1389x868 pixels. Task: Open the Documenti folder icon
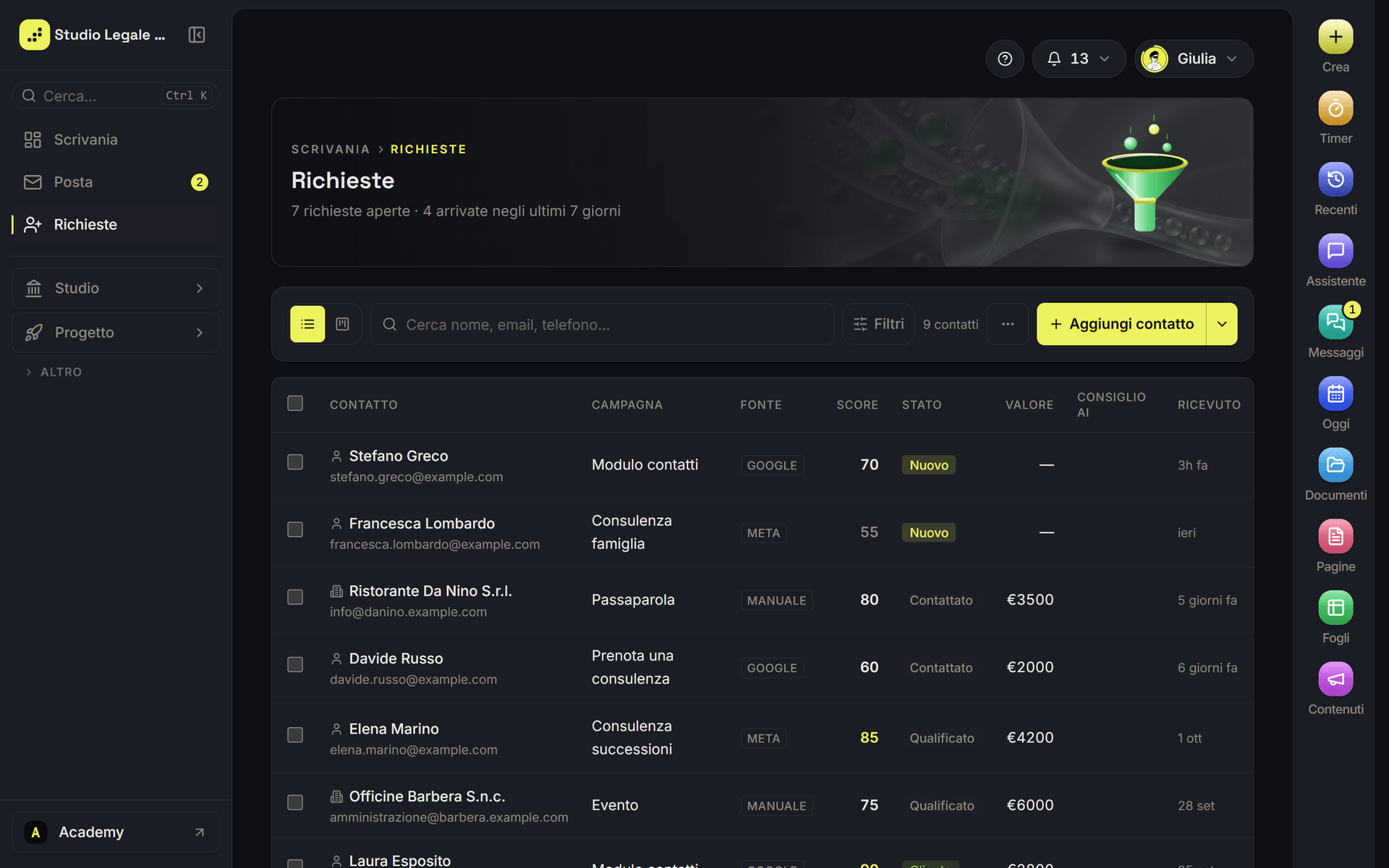click(x=1335, y=465)
